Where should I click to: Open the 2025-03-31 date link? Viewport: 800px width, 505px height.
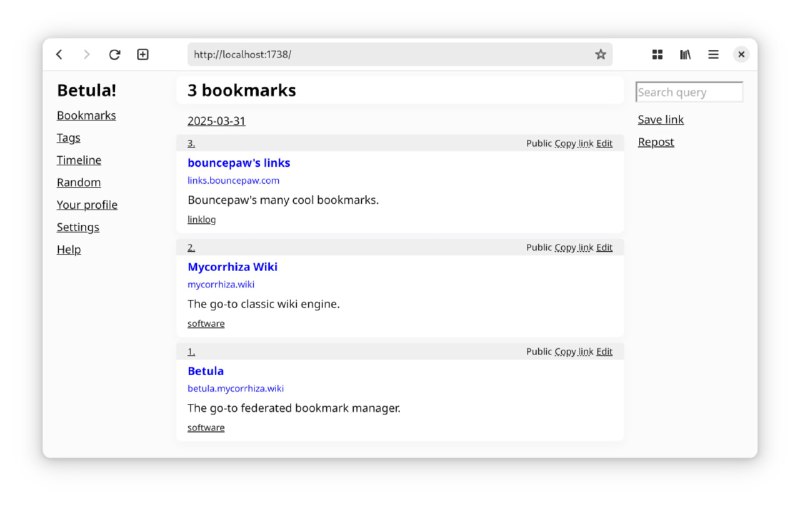(x=216, y=121)
